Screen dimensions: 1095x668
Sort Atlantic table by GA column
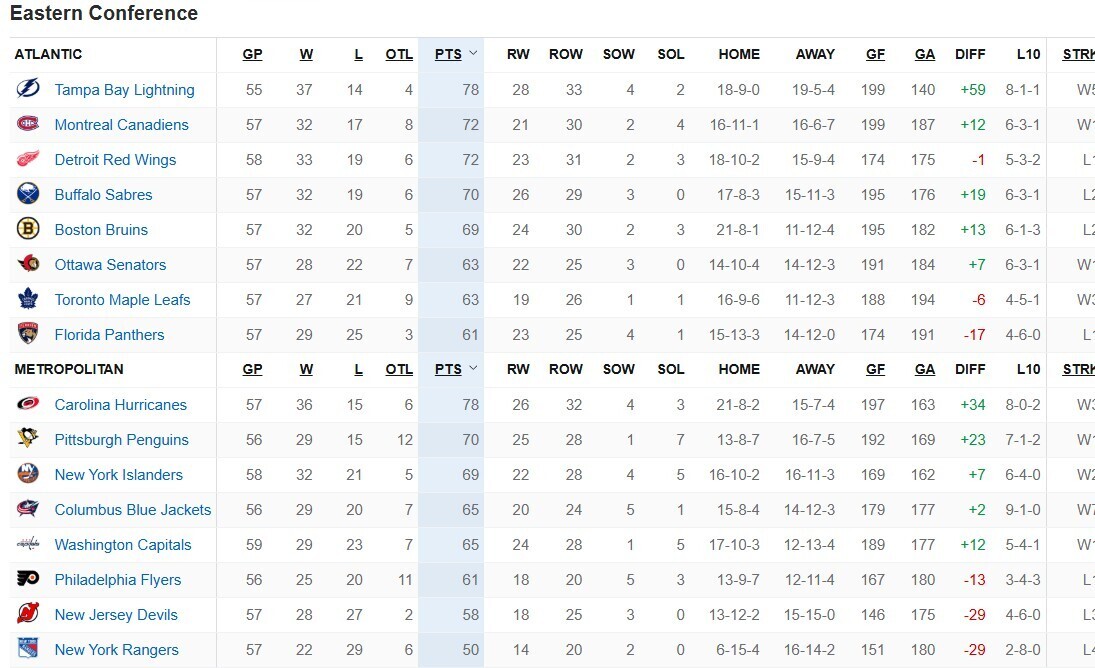pyautogui.click(x=925, y=54)
